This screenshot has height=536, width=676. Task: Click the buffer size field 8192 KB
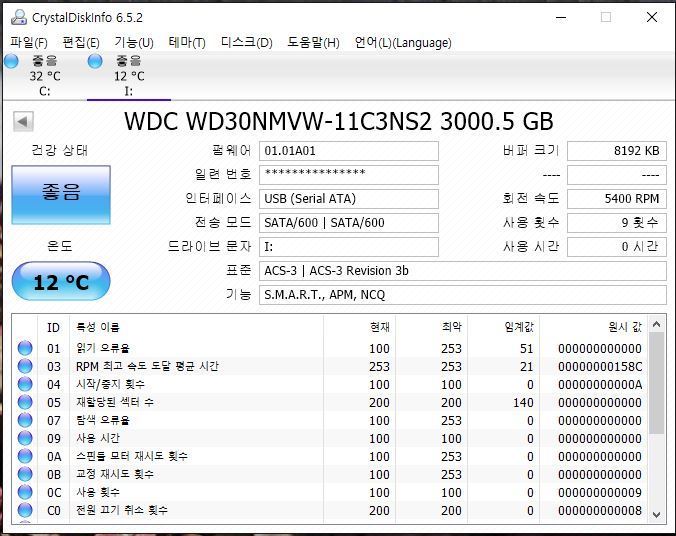(x=617, y=151)
